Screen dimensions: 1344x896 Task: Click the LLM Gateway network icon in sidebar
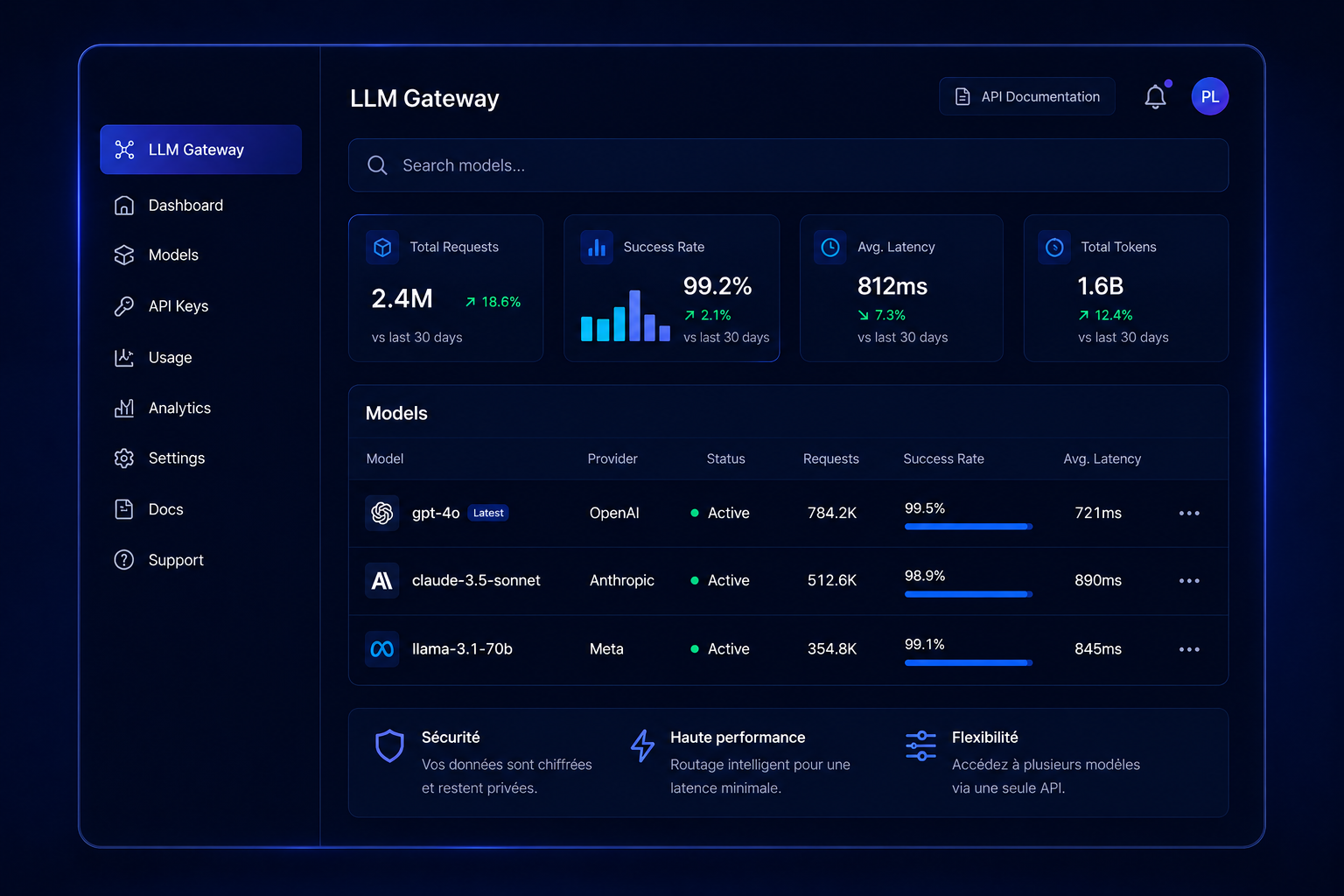pos(124,150)
